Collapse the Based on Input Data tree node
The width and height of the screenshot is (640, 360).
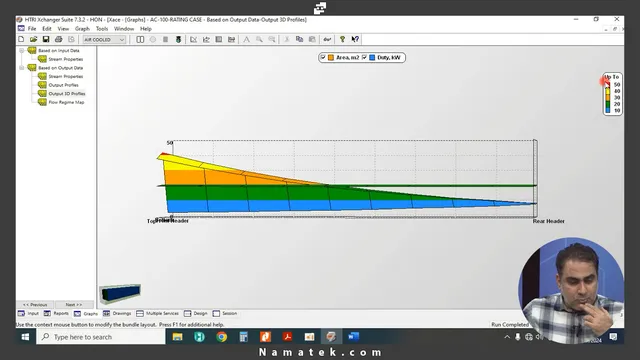click(x=22, y=51)
